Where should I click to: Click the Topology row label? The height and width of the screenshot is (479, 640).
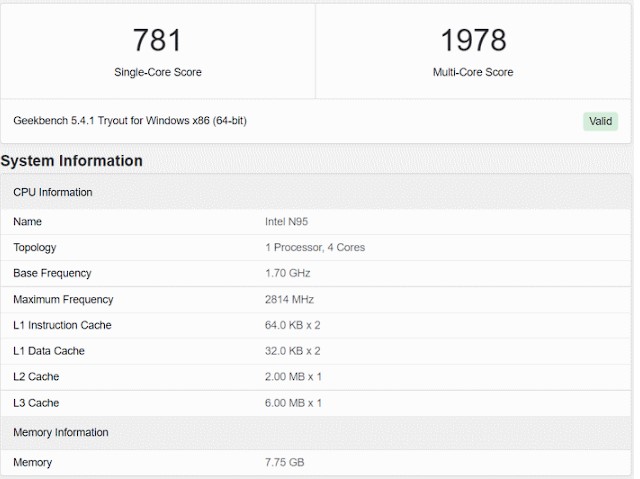[35, 247]
